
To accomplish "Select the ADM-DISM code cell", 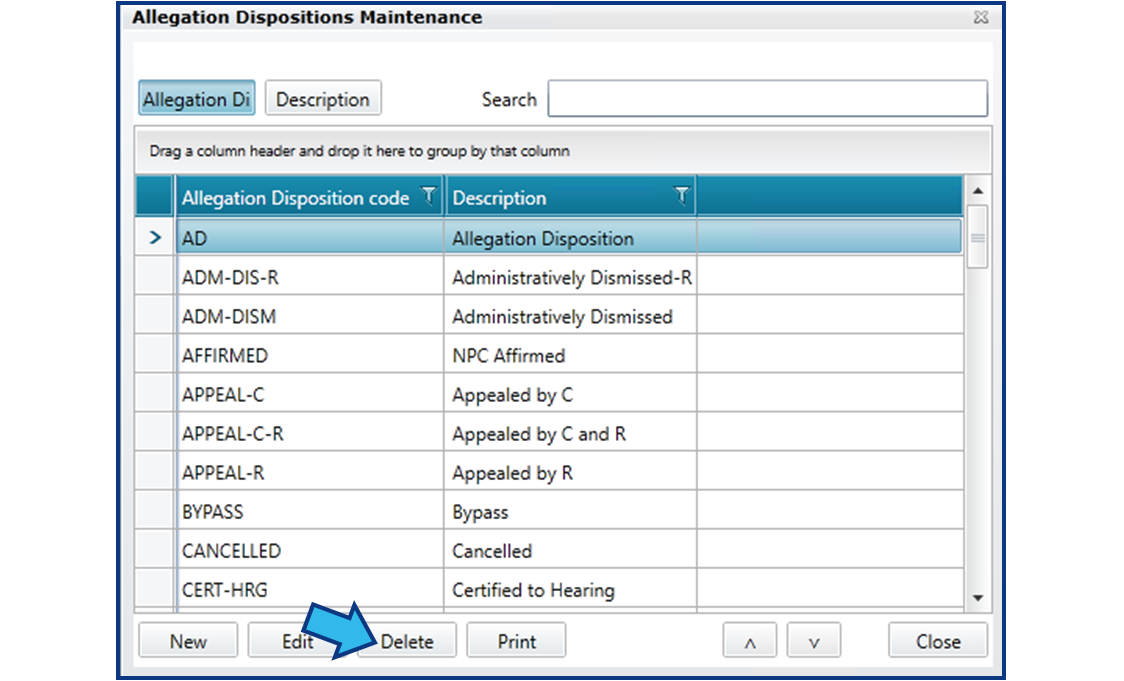I will point(310,316).
